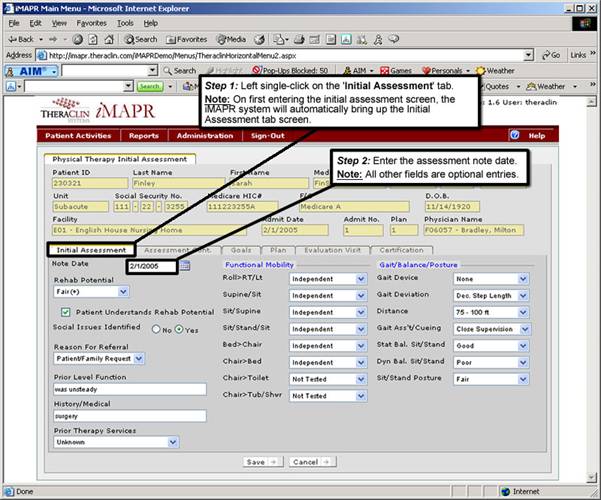Expand the Gait Deviation dropdown
This screenshot has width=601, height=500.
tap(523, 296)
